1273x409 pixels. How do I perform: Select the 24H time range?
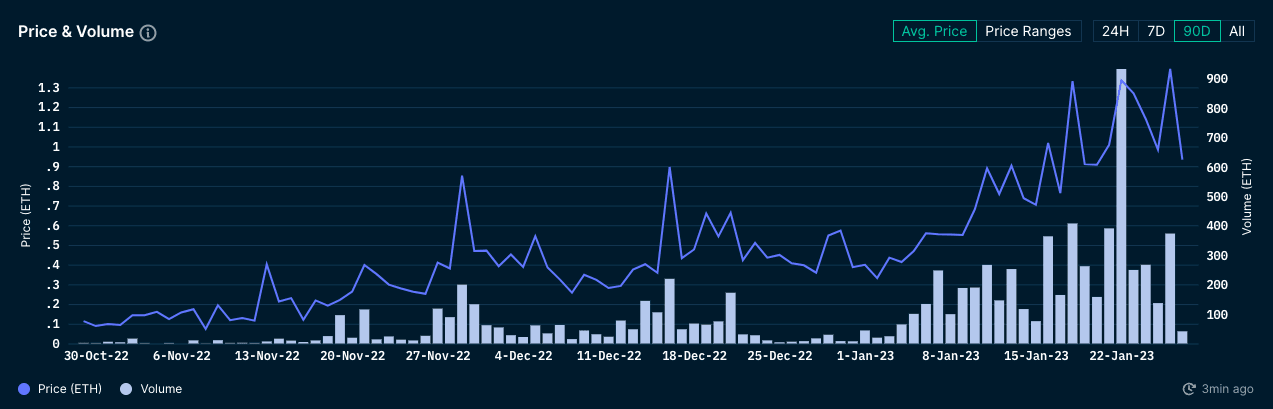[x=1115, y=31]
